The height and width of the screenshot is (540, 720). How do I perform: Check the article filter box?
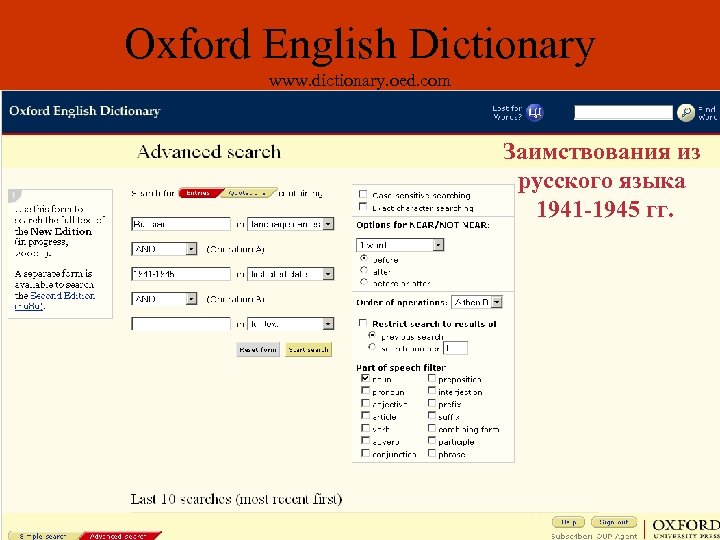point(365,416)
